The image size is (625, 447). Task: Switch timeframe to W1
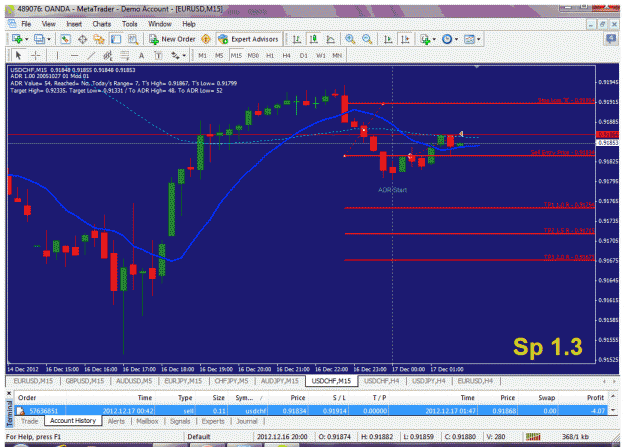pos(320,55)
